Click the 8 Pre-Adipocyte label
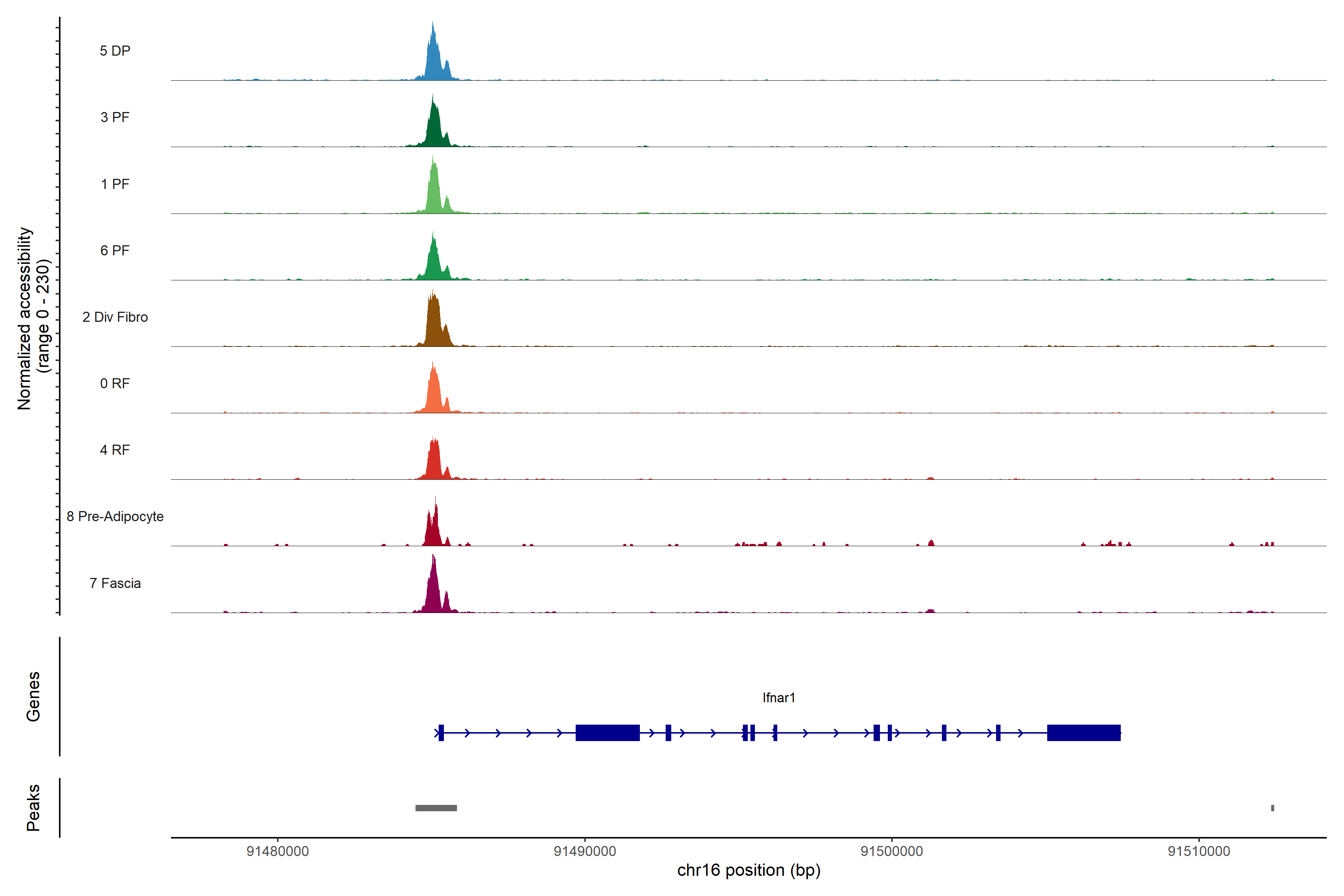 [x=115, y=517]
